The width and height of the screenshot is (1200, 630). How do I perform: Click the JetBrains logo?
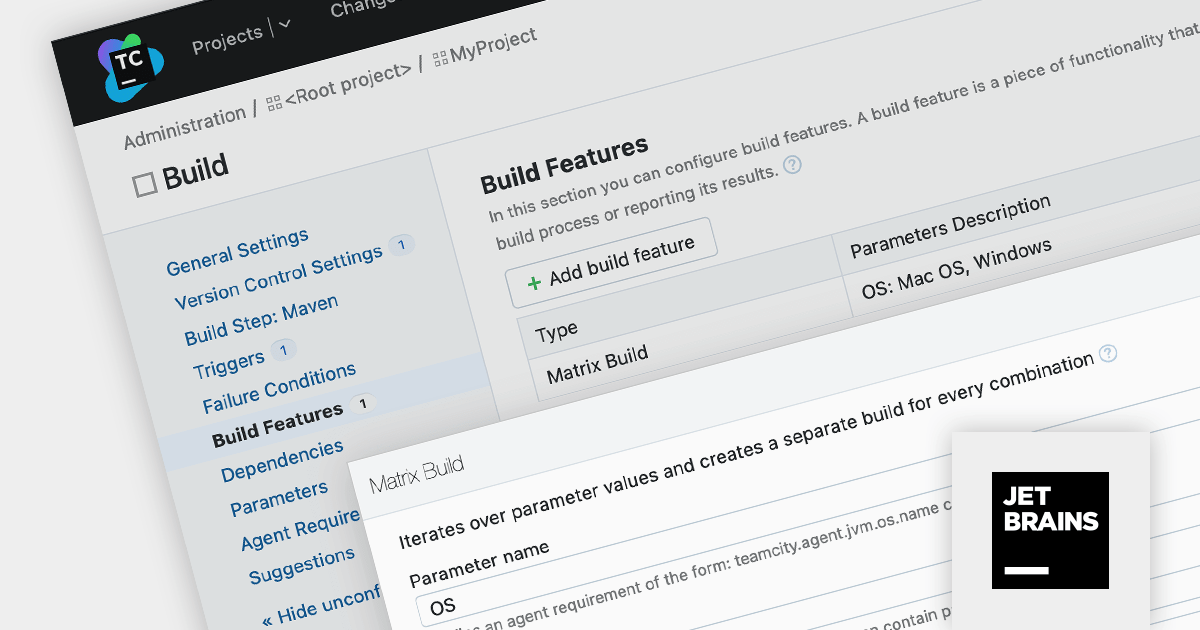[x=1050, y=530]
